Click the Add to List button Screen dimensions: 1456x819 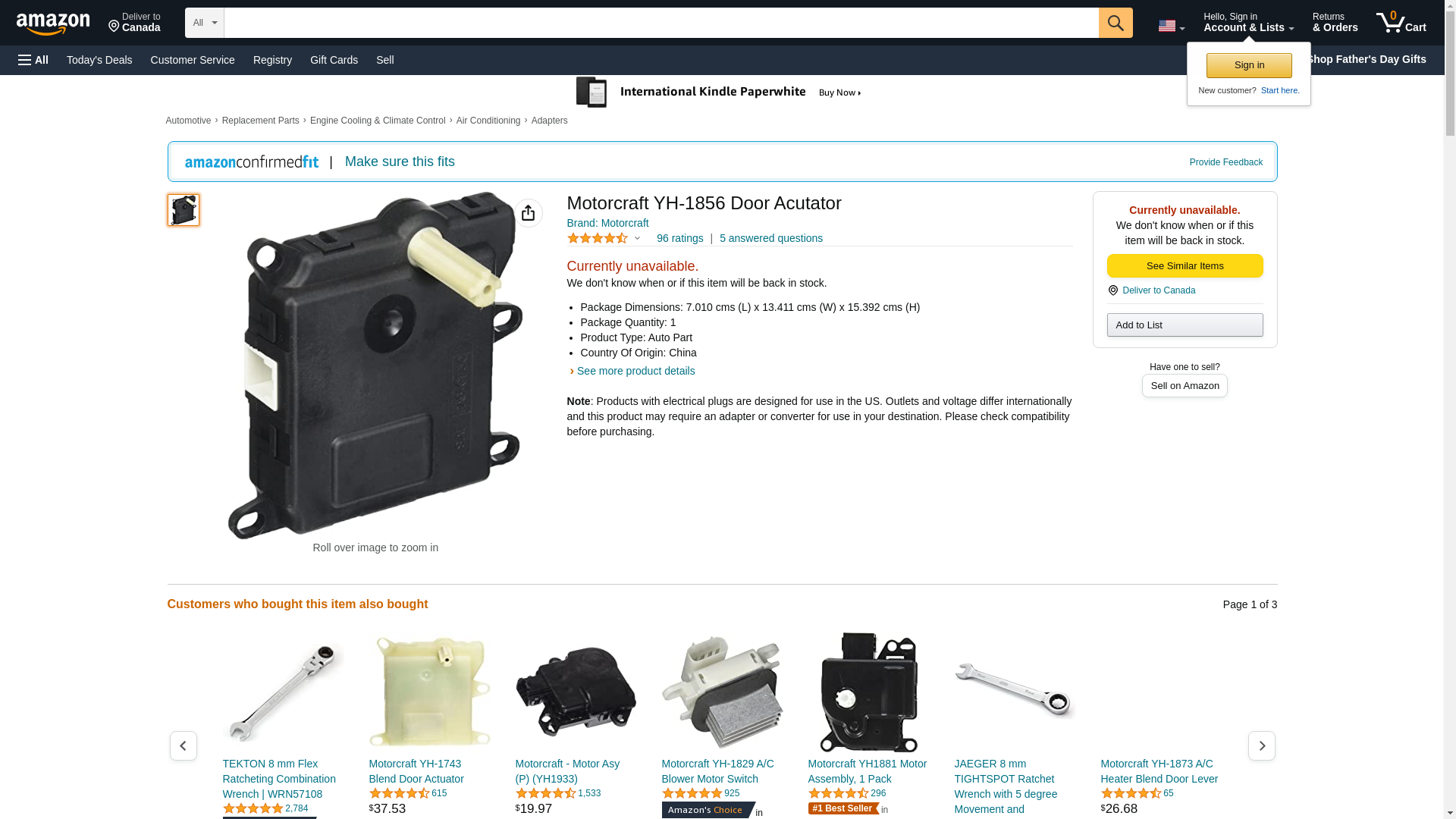1185,325
